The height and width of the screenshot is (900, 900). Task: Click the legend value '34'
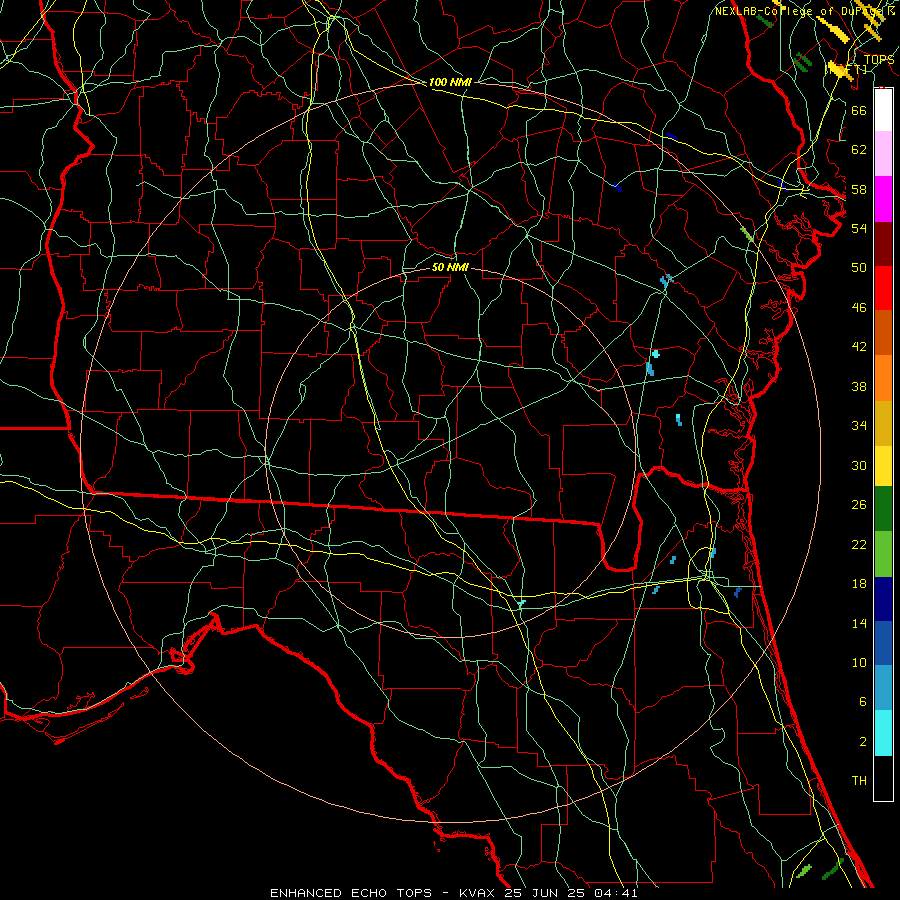(859, 426)
